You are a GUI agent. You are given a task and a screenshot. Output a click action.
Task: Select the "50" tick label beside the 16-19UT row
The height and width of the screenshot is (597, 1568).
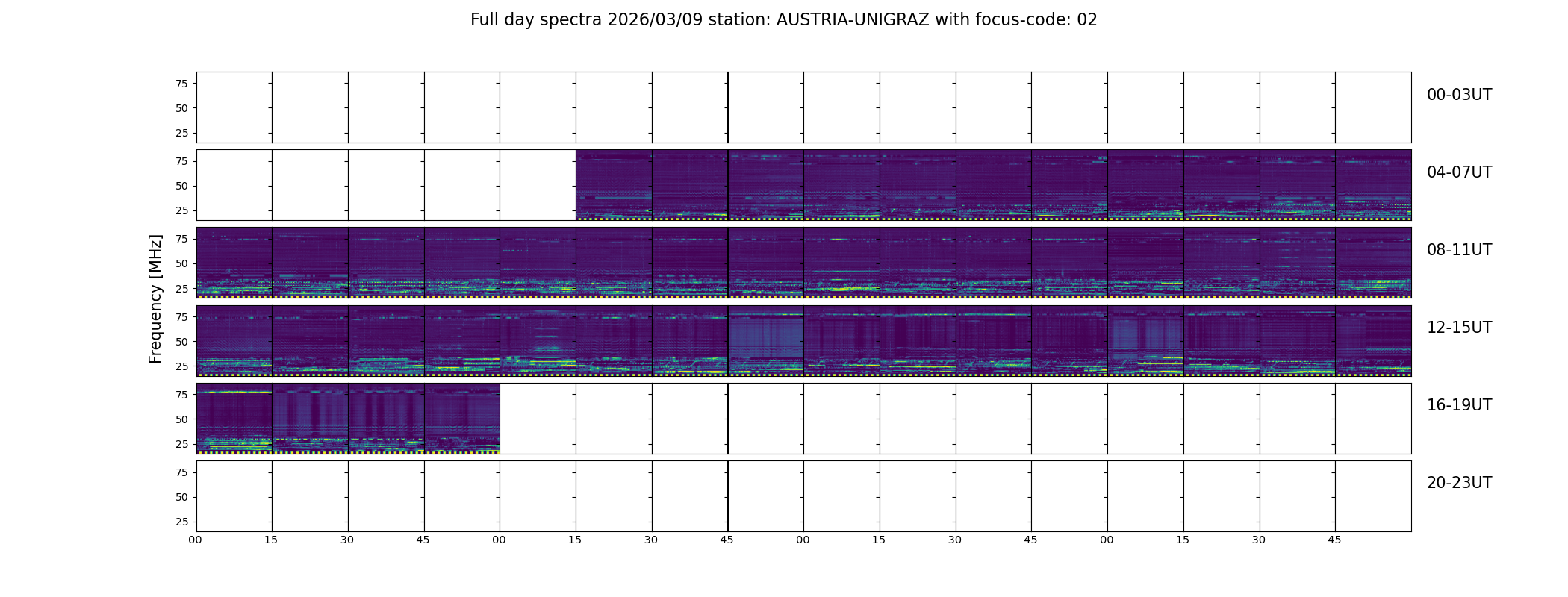coord(181,419)
